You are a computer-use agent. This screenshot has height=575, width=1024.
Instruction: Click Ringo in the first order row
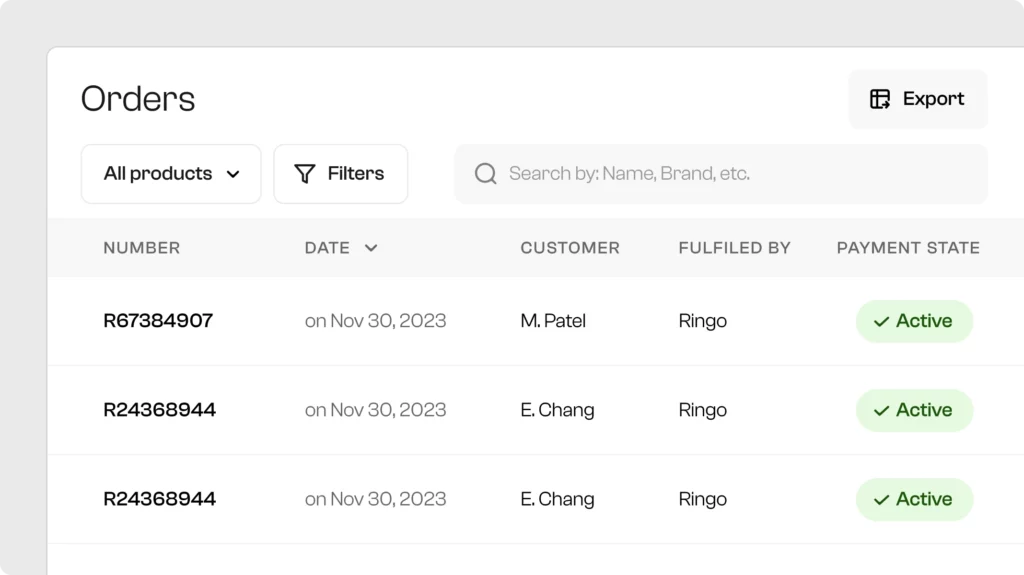click(702, 321)
